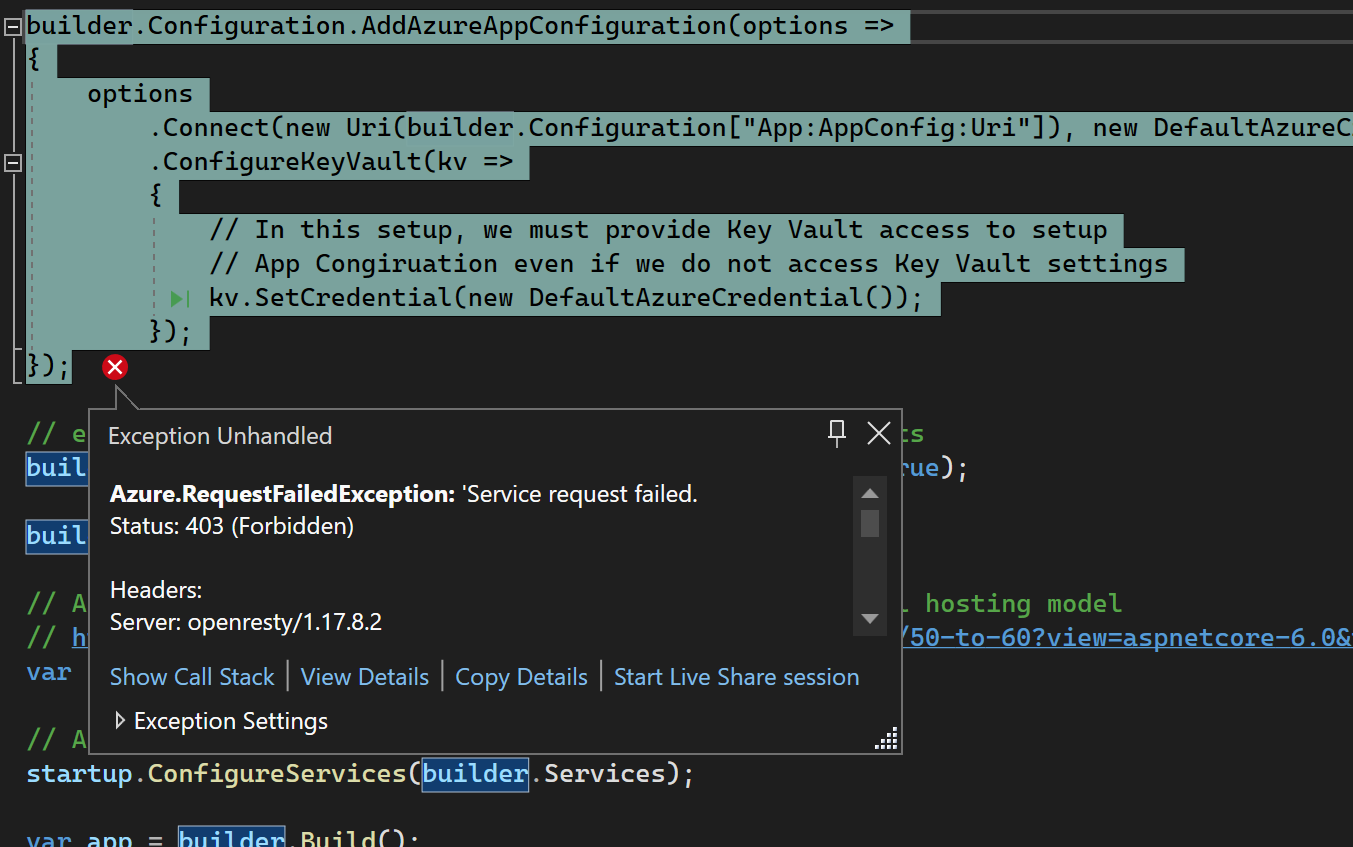Click the red Exception Unhandled error icon

coord(114,367)
